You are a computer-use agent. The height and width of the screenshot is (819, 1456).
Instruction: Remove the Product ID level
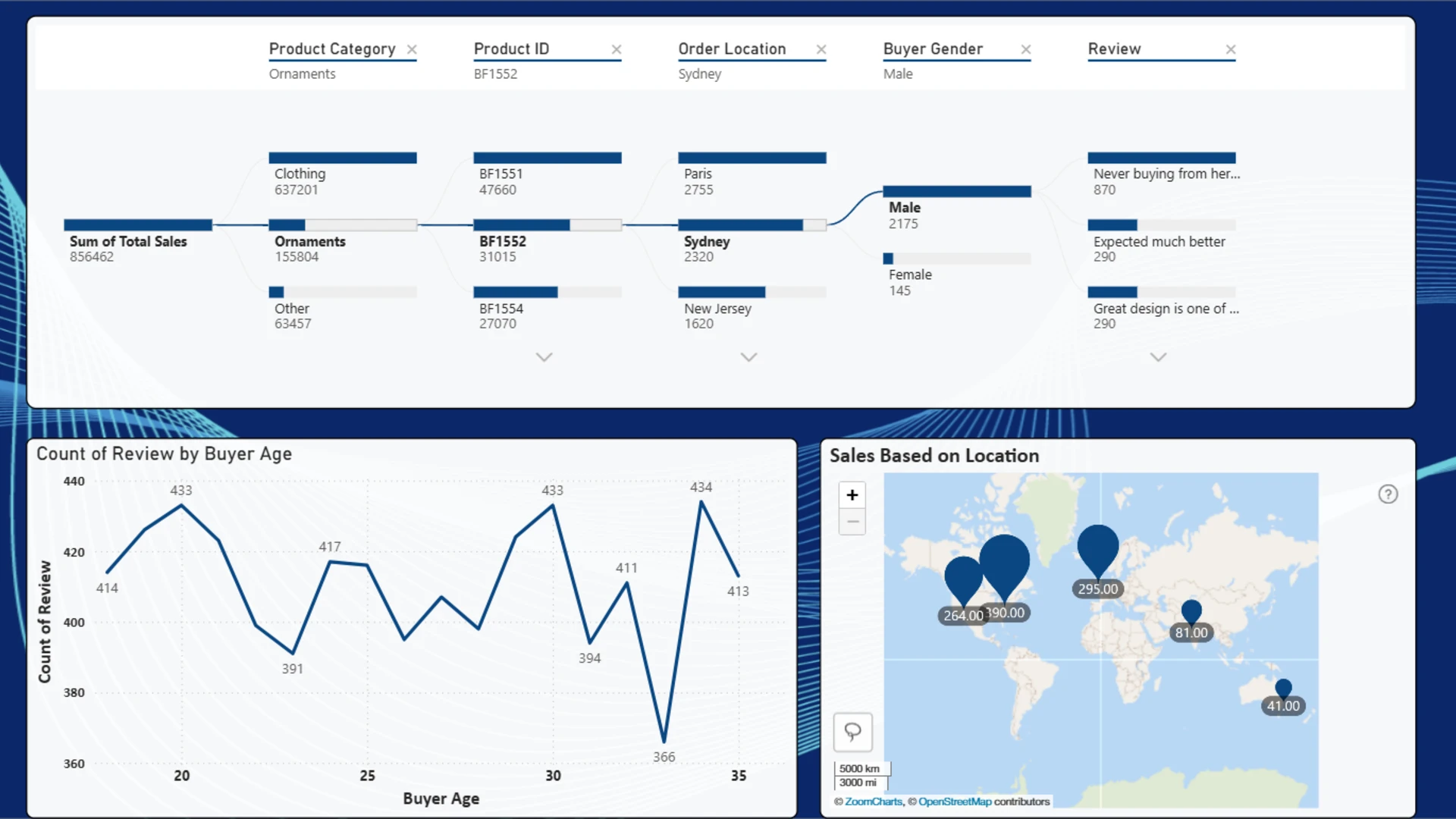coord(617,49)
